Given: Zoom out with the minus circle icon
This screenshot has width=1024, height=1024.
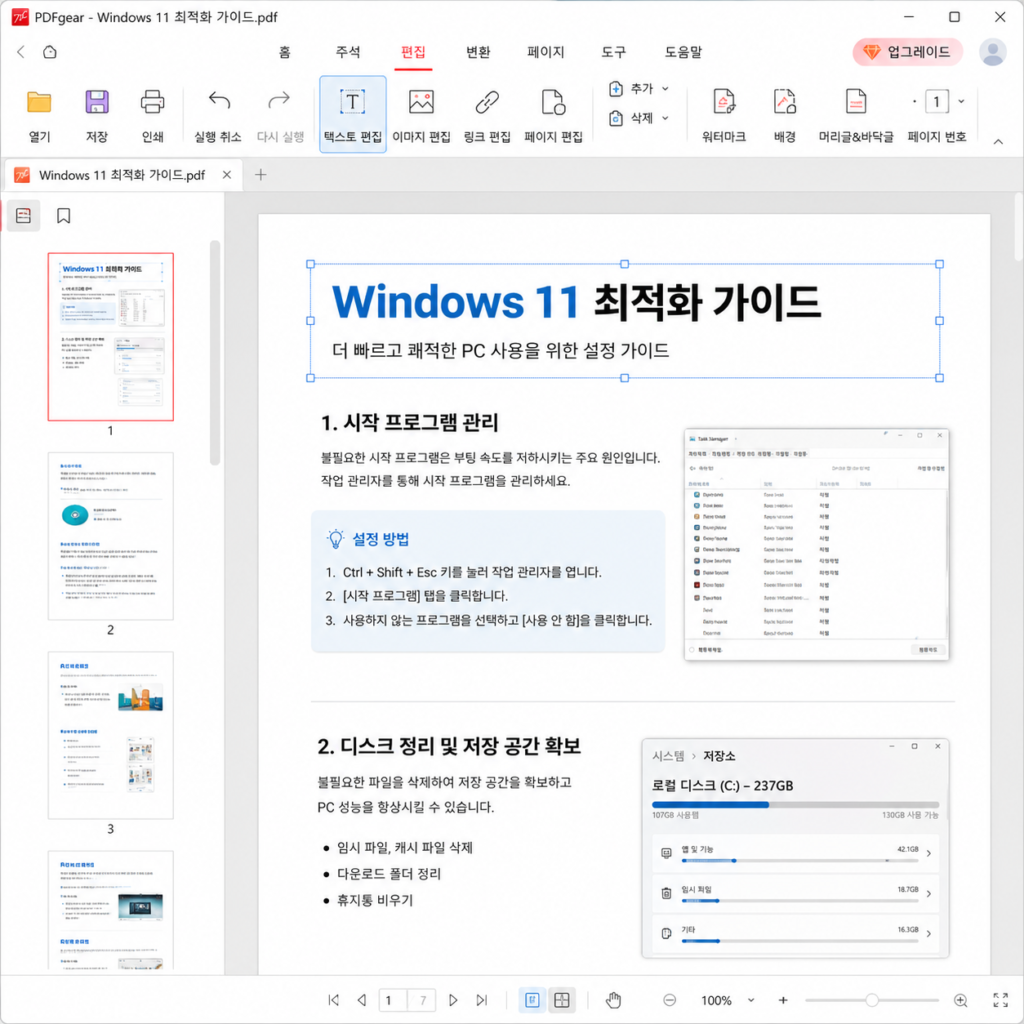Looking at the screenshot, I should [x=669, y=1000].
